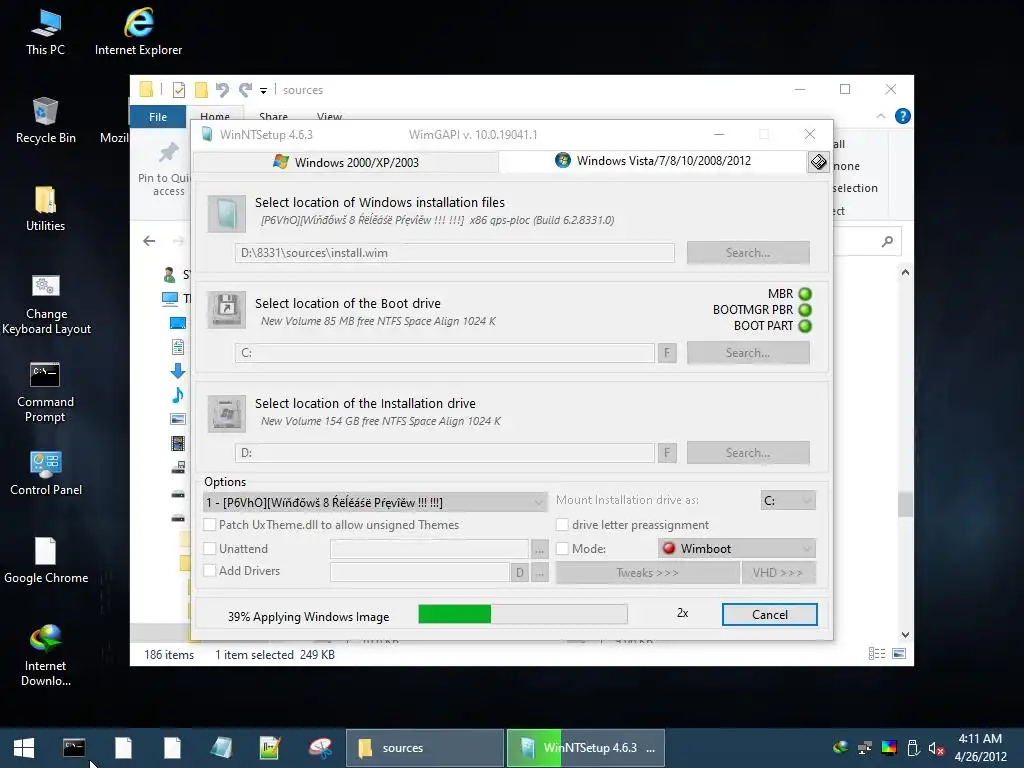Switch Explorer to details view
Screen dimensions: 1024x768
click(x=877, y=654)
